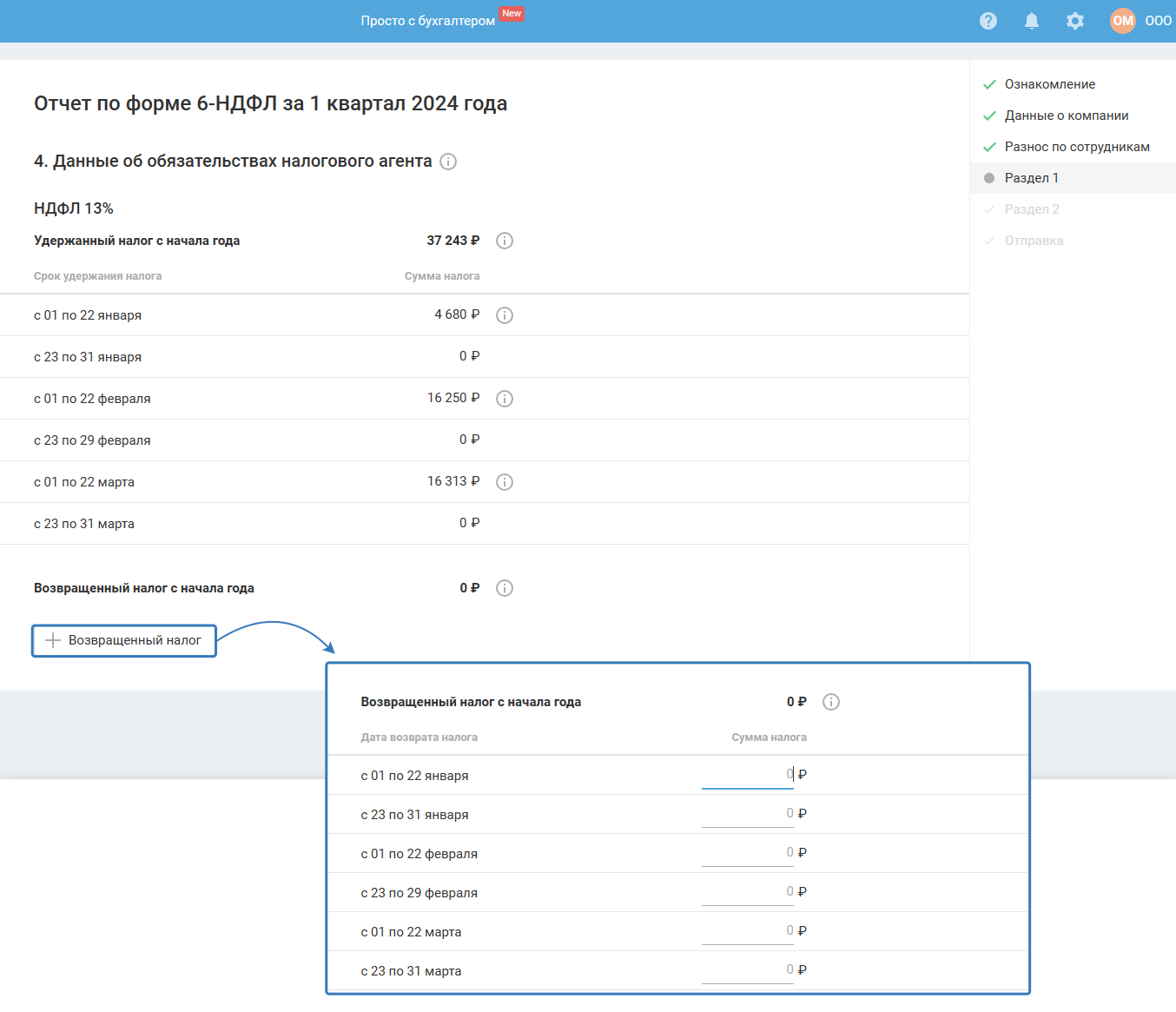Open the help question mark icon

click(988, 21)
